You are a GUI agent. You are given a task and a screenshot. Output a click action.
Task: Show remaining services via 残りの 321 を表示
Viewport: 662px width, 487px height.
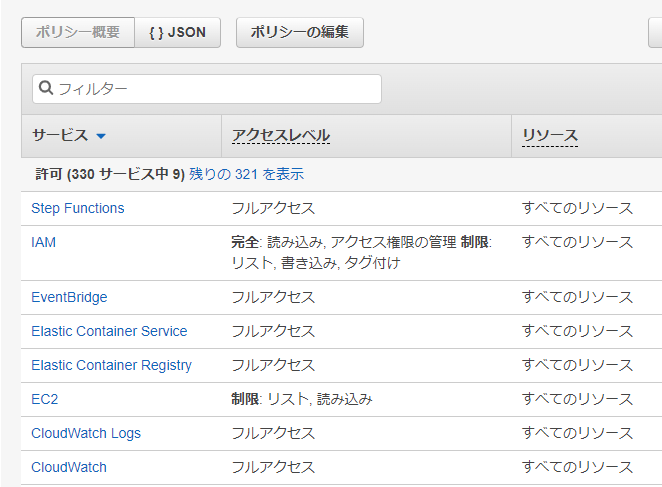247,174
